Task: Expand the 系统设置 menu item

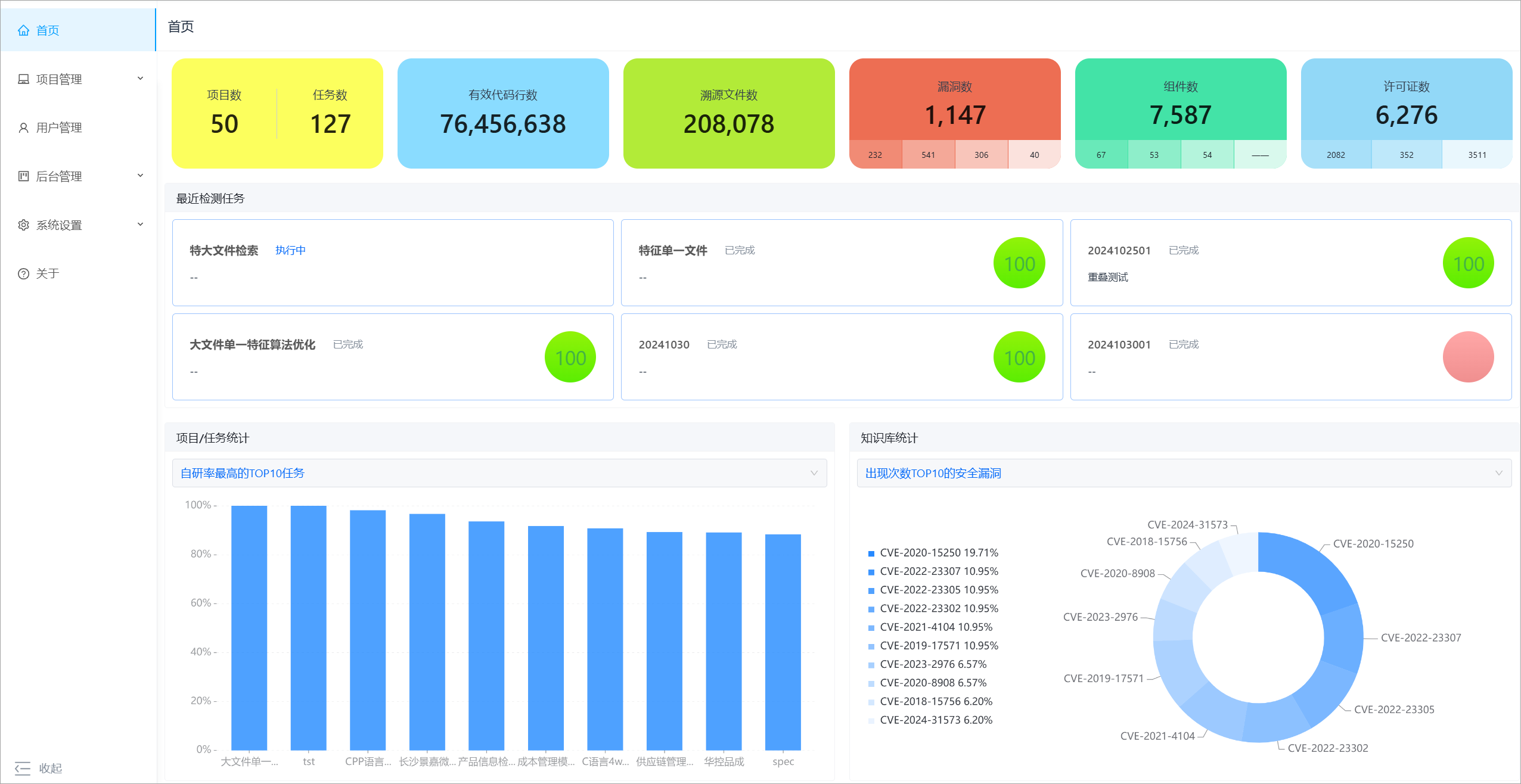Action: [59, 225]
